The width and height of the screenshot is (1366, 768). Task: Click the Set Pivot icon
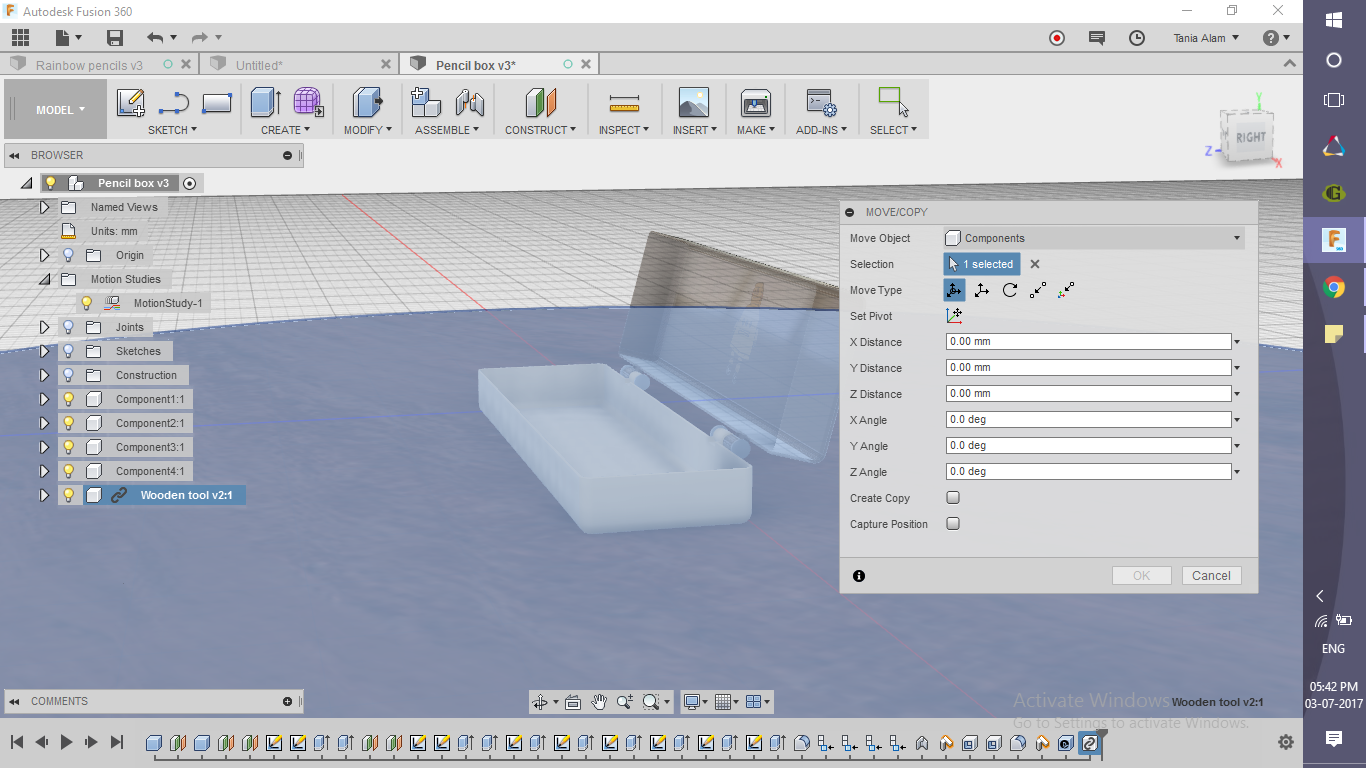tap(954, 316)
